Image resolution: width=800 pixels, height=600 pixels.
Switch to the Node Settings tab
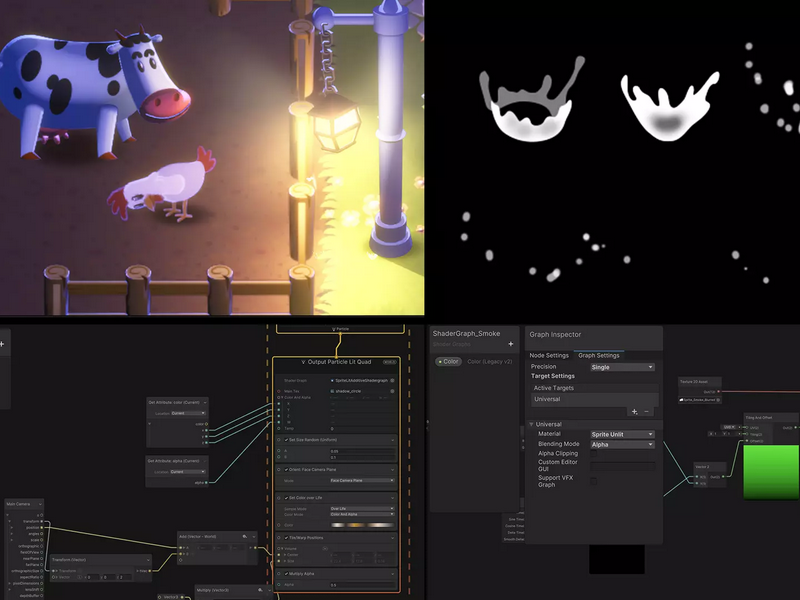click(x=548, y=355)
